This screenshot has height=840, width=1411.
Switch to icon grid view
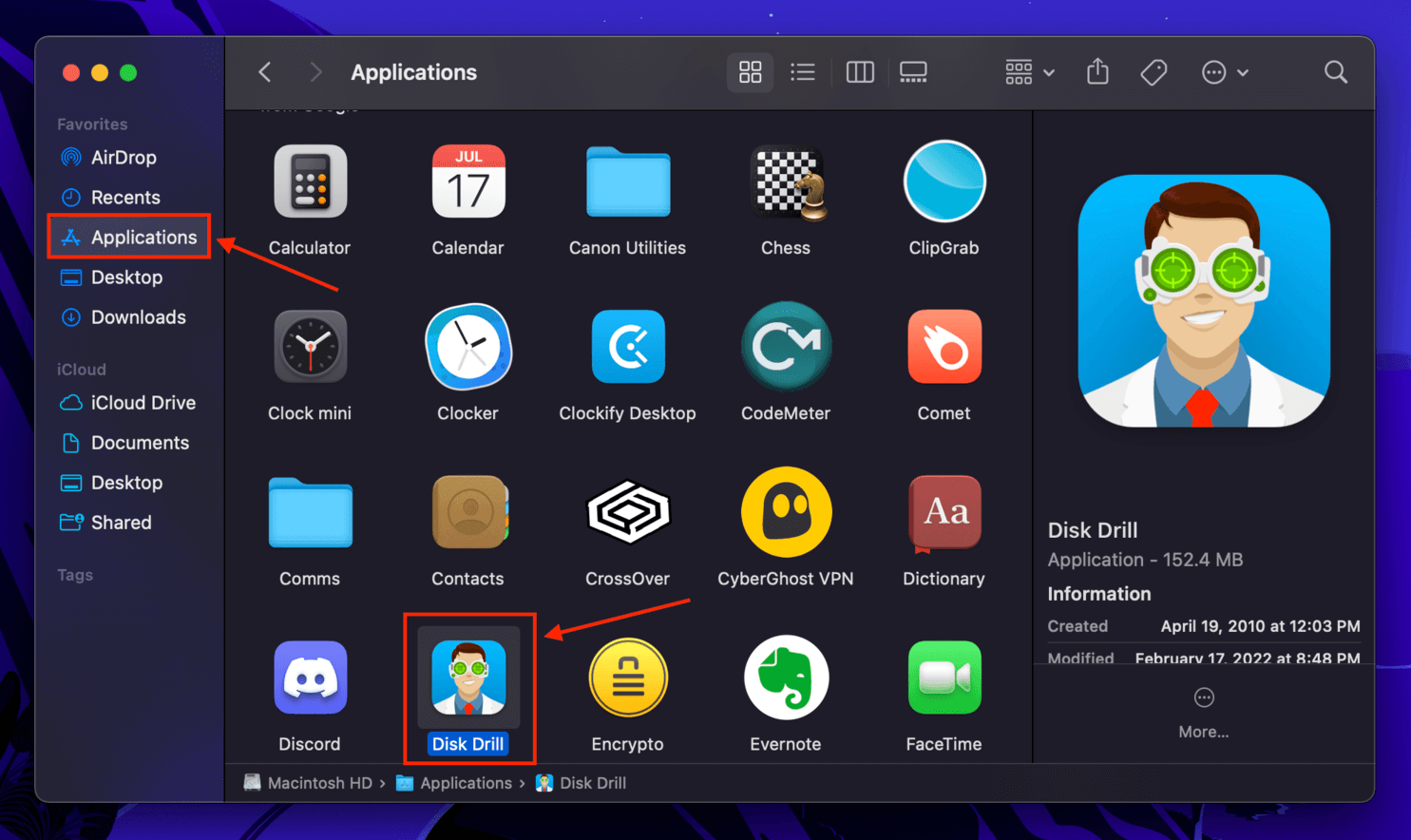point(750,72)
